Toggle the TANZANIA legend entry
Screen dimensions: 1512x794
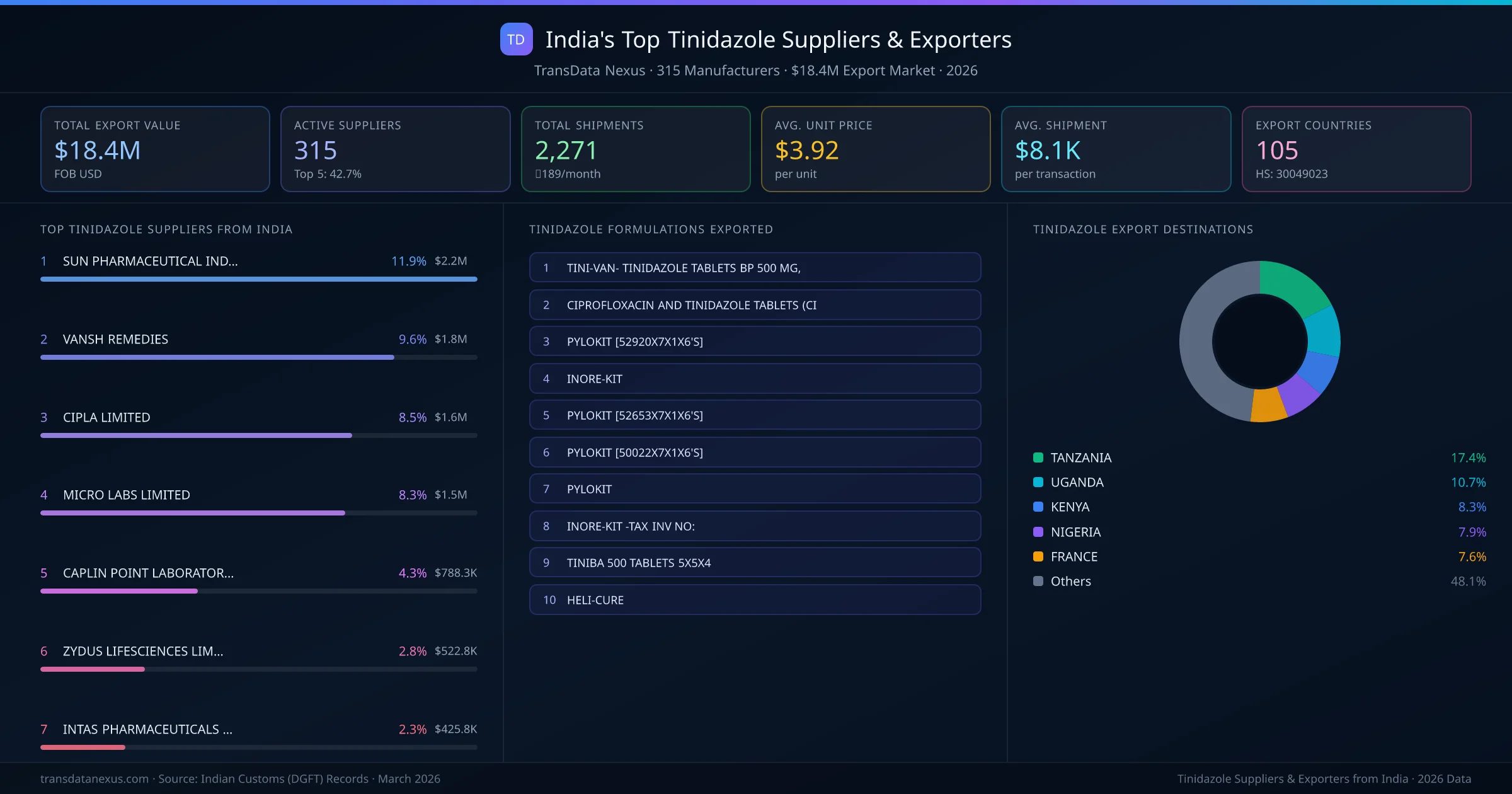(1080, 457)
